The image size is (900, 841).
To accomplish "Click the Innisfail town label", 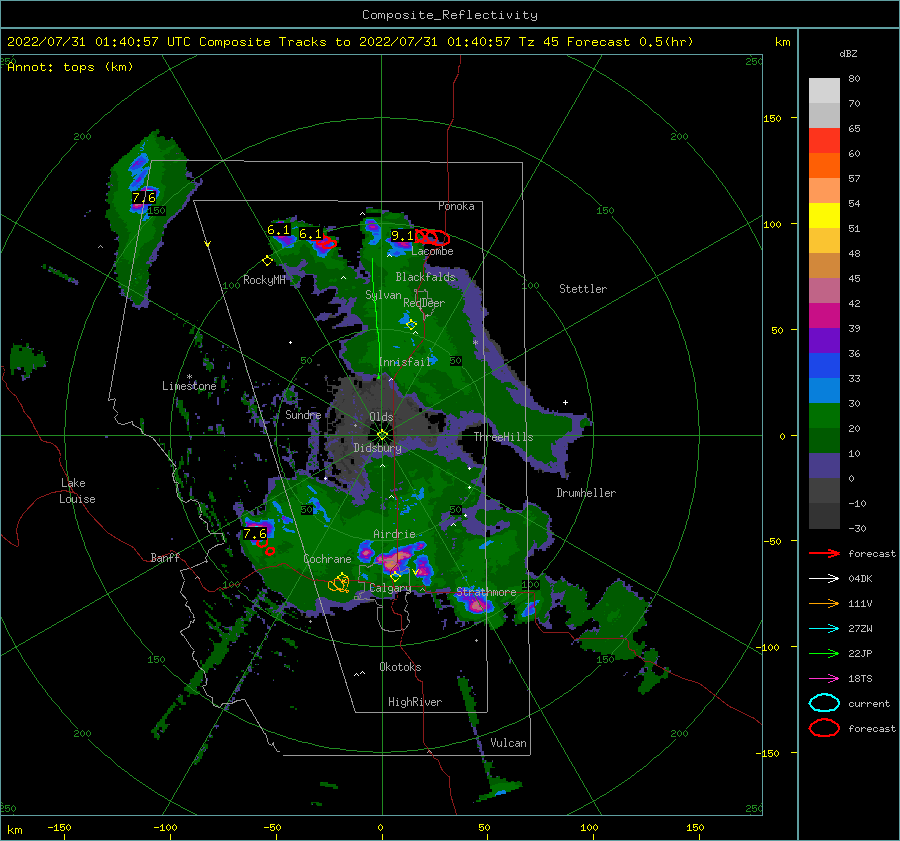I will [405, 362].
